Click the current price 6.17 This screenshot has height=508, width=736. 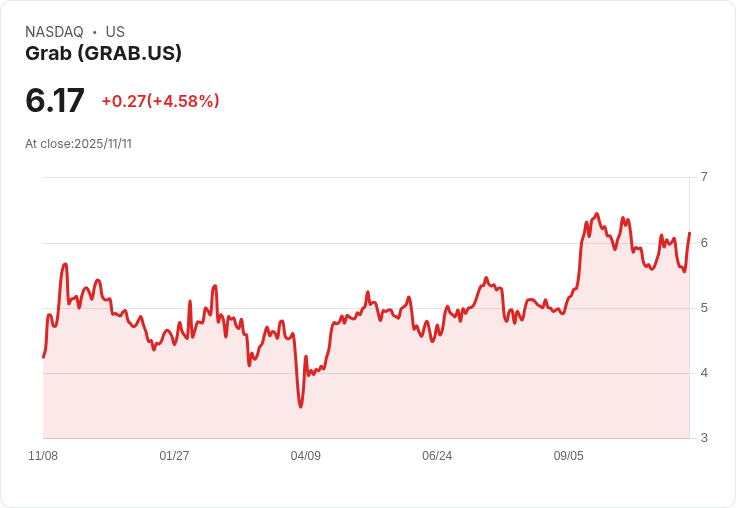click(x=55, y=101)
